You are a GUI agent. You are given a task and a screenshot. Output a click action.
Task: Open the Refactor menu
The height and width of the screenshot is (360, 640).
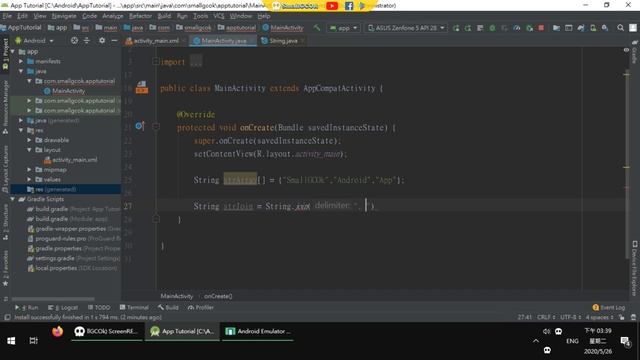click(x=140, y=16)
